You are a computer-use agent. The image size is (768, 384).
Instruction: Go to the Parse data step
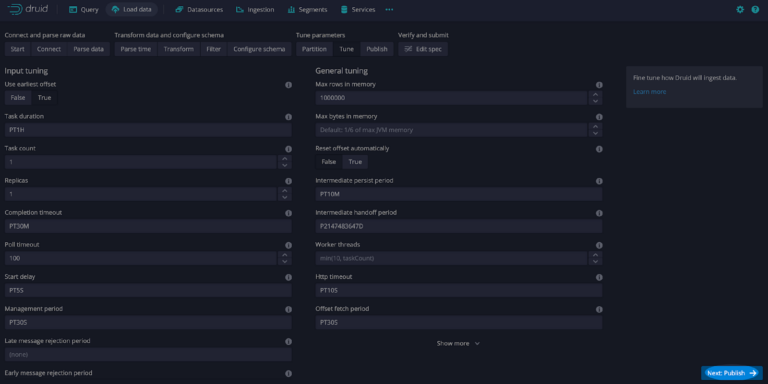89,49
